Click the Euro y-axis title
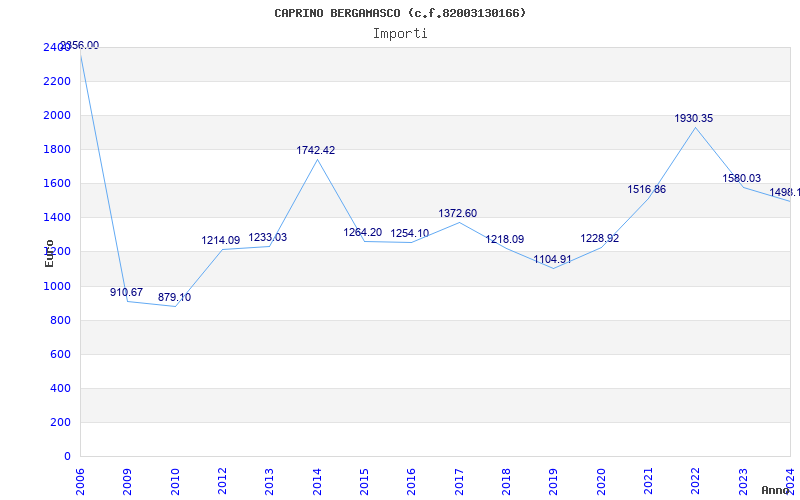The height and width of the screenshot is (500, 800). (49, 254)
